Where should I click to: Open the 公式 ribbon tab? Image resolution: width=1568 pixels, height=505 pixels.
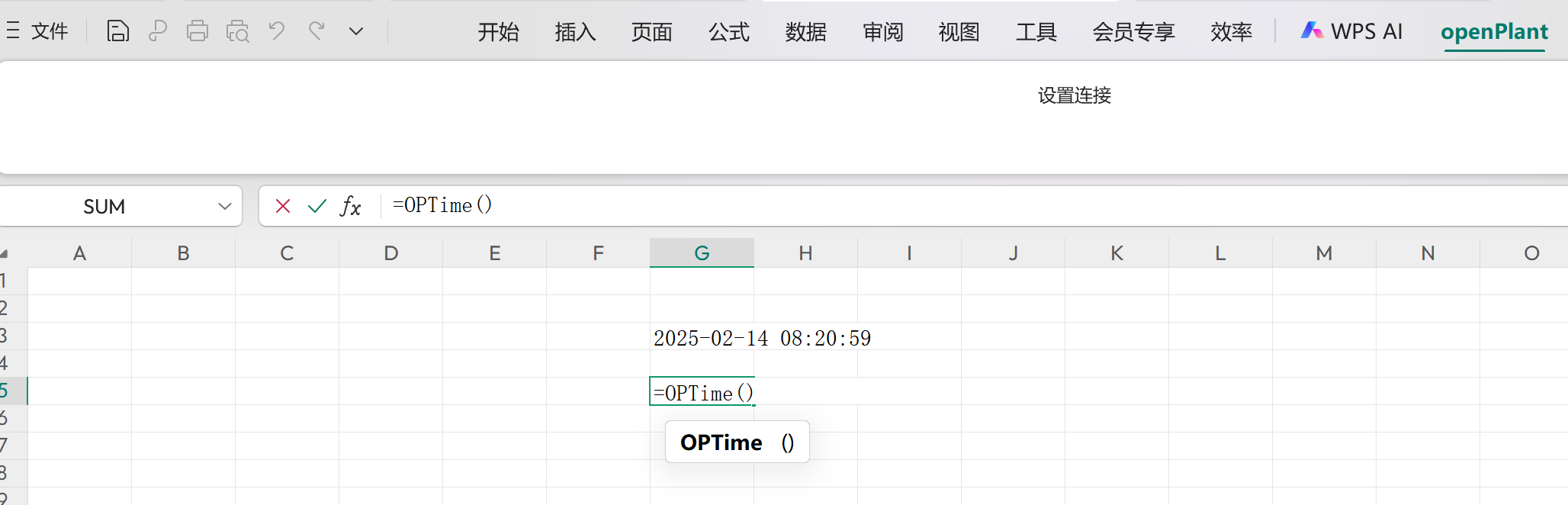728,32
